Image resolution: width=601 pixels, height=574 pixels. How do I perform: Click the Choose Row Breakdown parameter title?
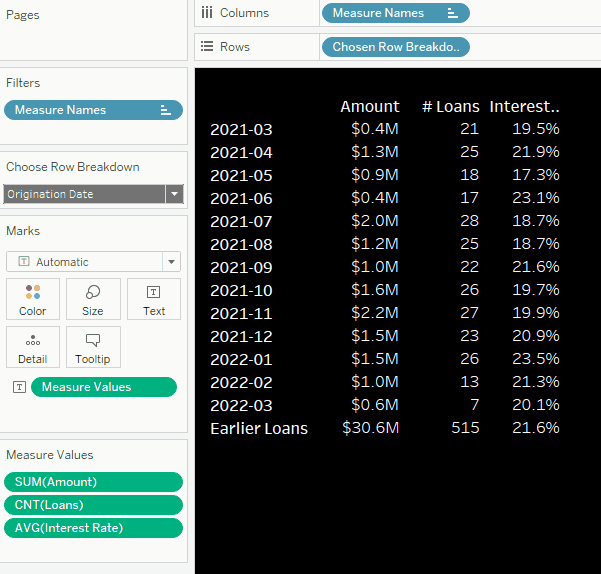pyautogui.click(x=73, y=167)
